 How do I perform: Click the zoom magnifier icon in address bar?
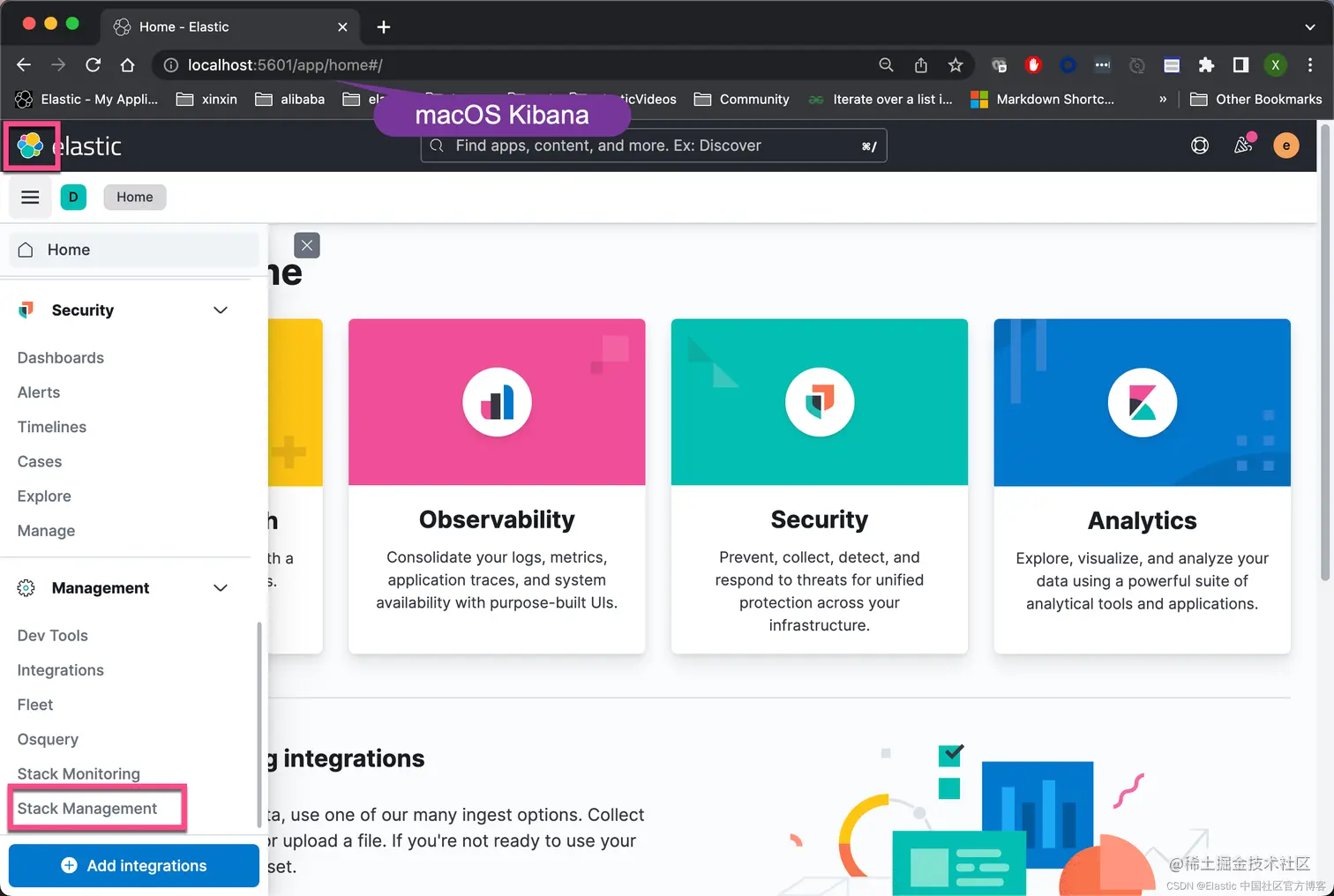pos(887,64)
